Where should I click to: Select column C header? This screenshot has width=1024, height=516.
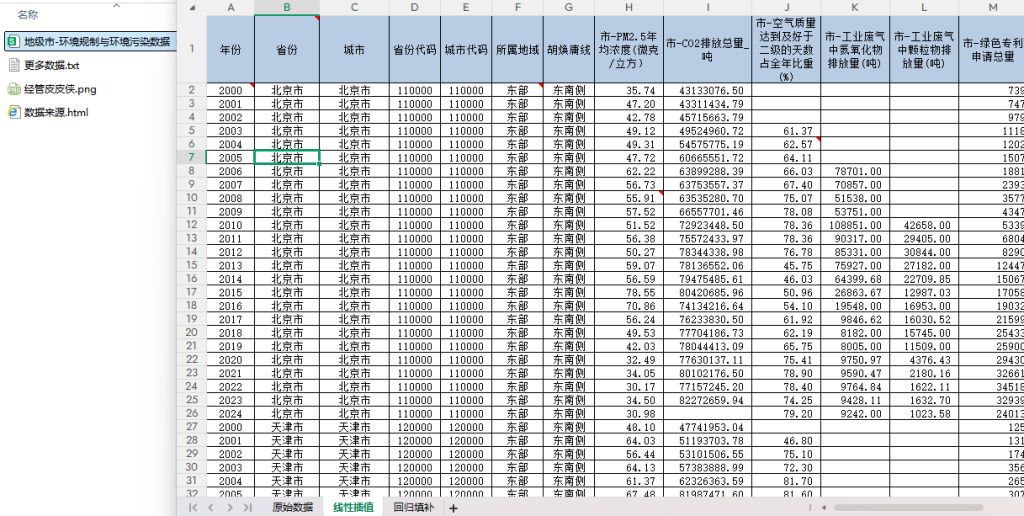point(354,8)
